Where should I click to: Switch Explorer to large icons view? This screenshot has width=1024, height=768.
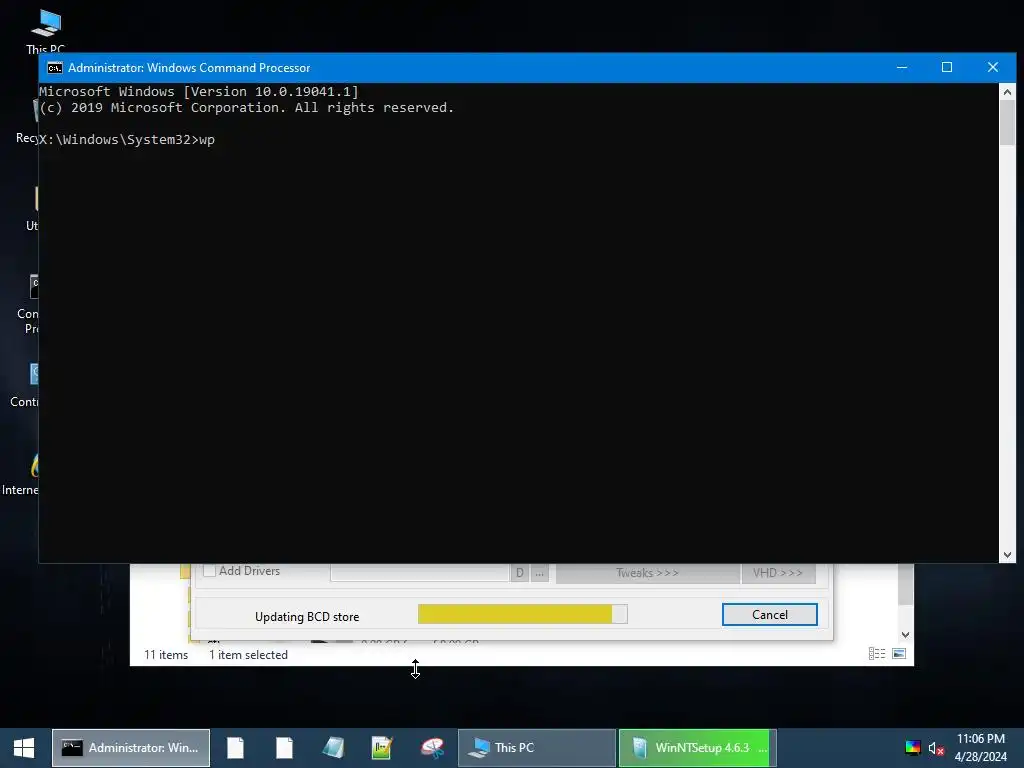[899, 654]
